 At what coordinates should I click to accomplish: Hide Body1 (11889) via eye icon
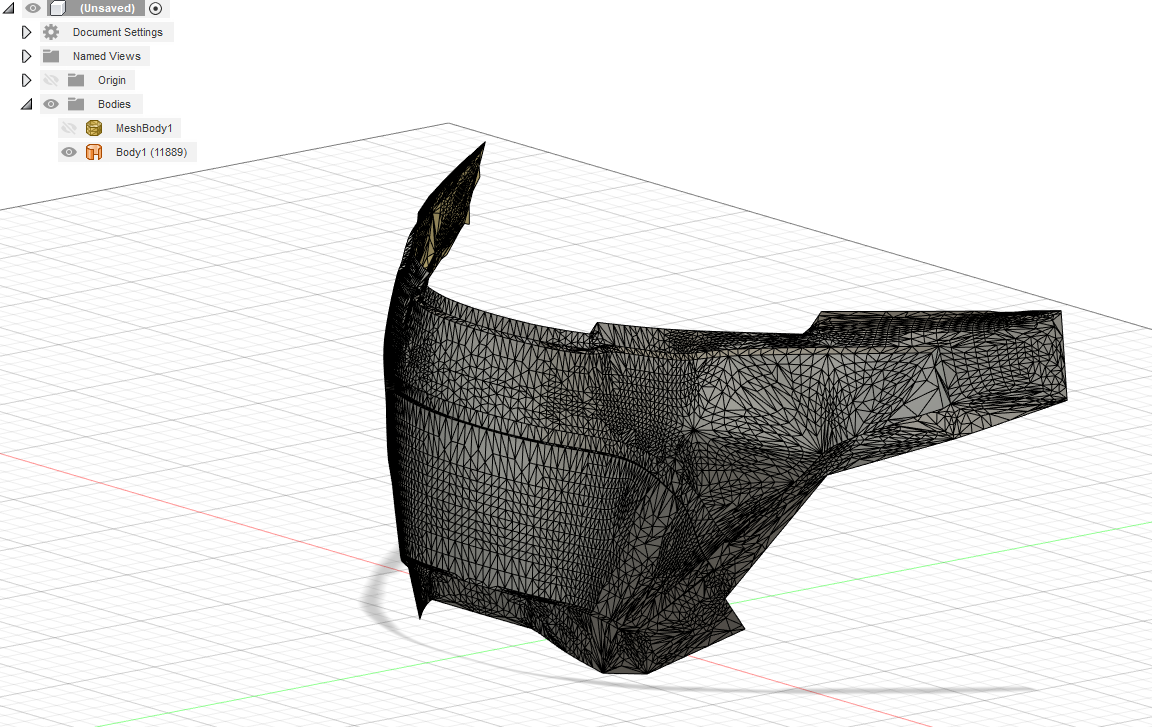pyautogui.click(x=69, y=152)
